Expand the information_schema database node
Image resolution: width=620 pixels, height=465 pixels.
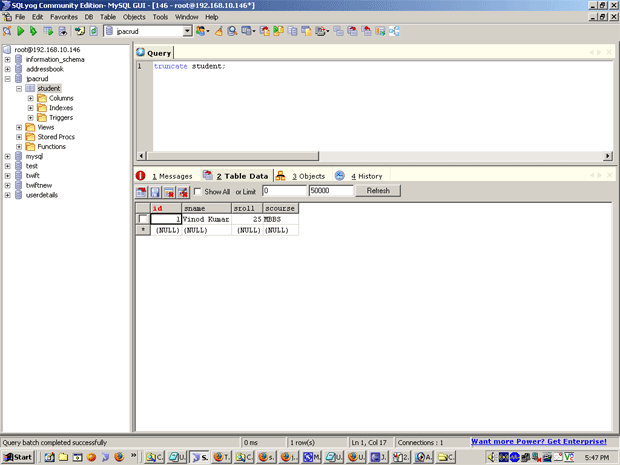tap(8, 59)
